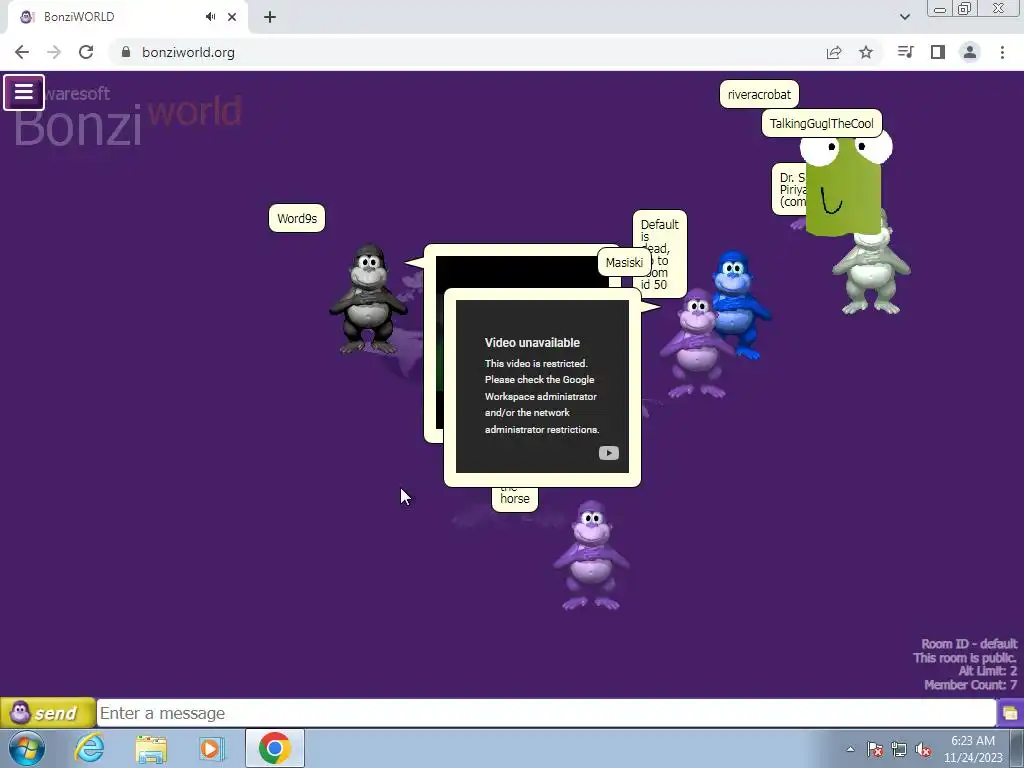Image resolution: width=1024 pixels, height=768 pixels.
Task: Select Chrome in the taskbar
Action: click(x=274, y=748)
